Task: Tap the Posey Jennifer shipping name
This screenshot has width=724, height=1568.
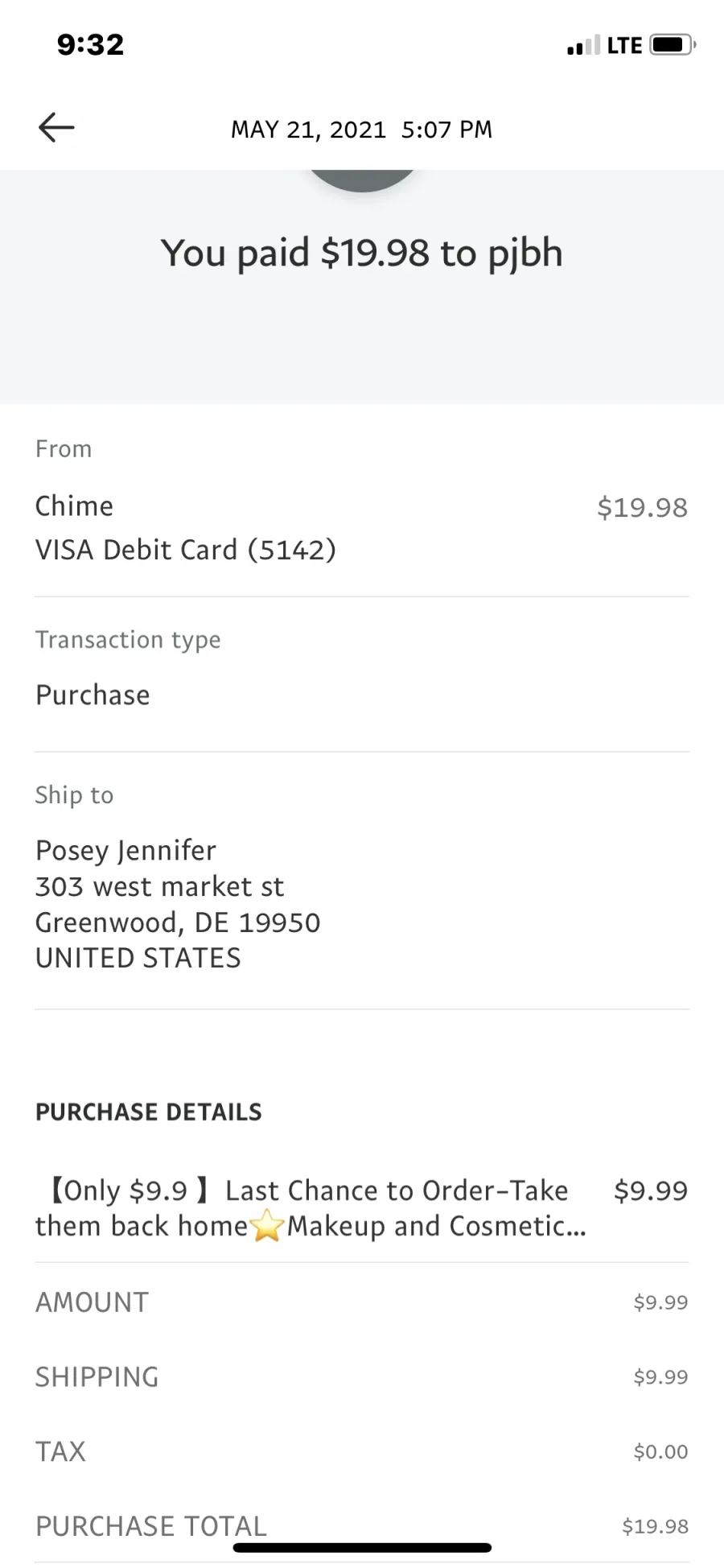Action: (x=125, y=850)
